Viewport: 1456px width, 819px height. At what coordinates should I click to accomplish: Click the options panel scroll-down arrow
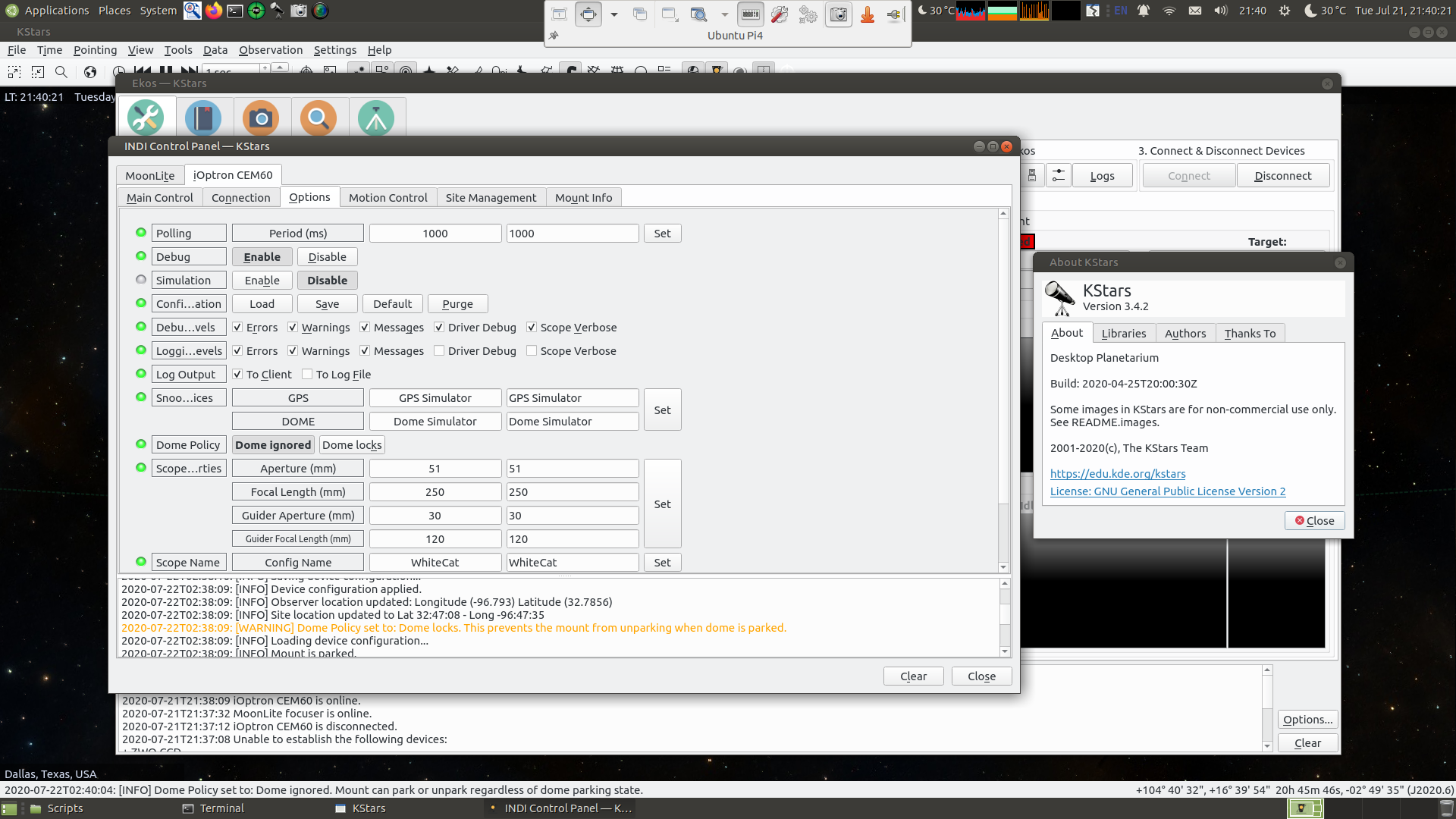(1003, 567)
